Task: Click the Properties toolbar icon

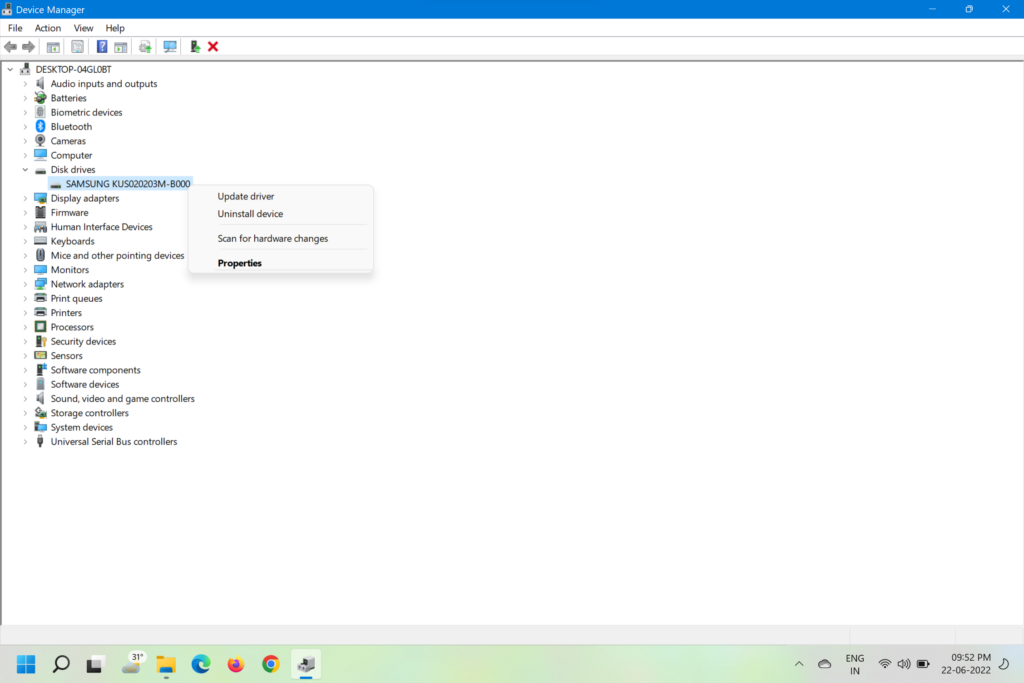Action: click(x=77, y=47)
